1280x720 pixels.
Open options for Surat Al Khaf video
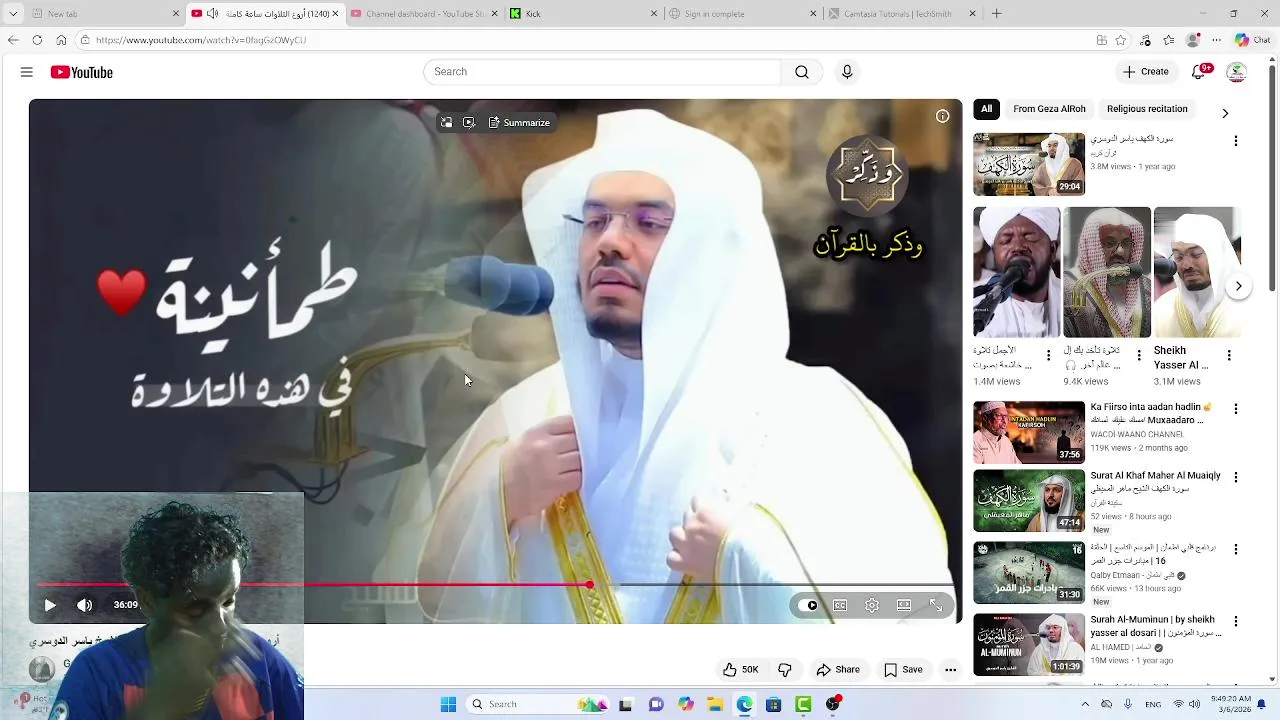(1236, 477)
